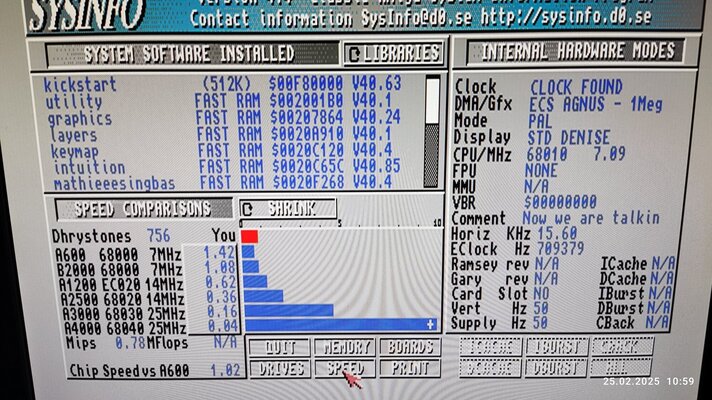Run the SPEED benchmark test

pyautogui.click(x=343, y=368)
